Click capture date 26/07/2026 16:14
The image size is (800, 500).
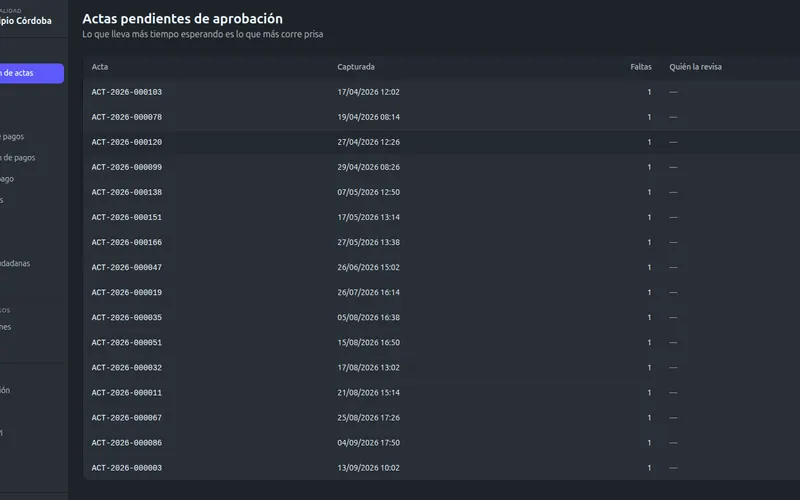pyautogui.click(x=368, y=292)
